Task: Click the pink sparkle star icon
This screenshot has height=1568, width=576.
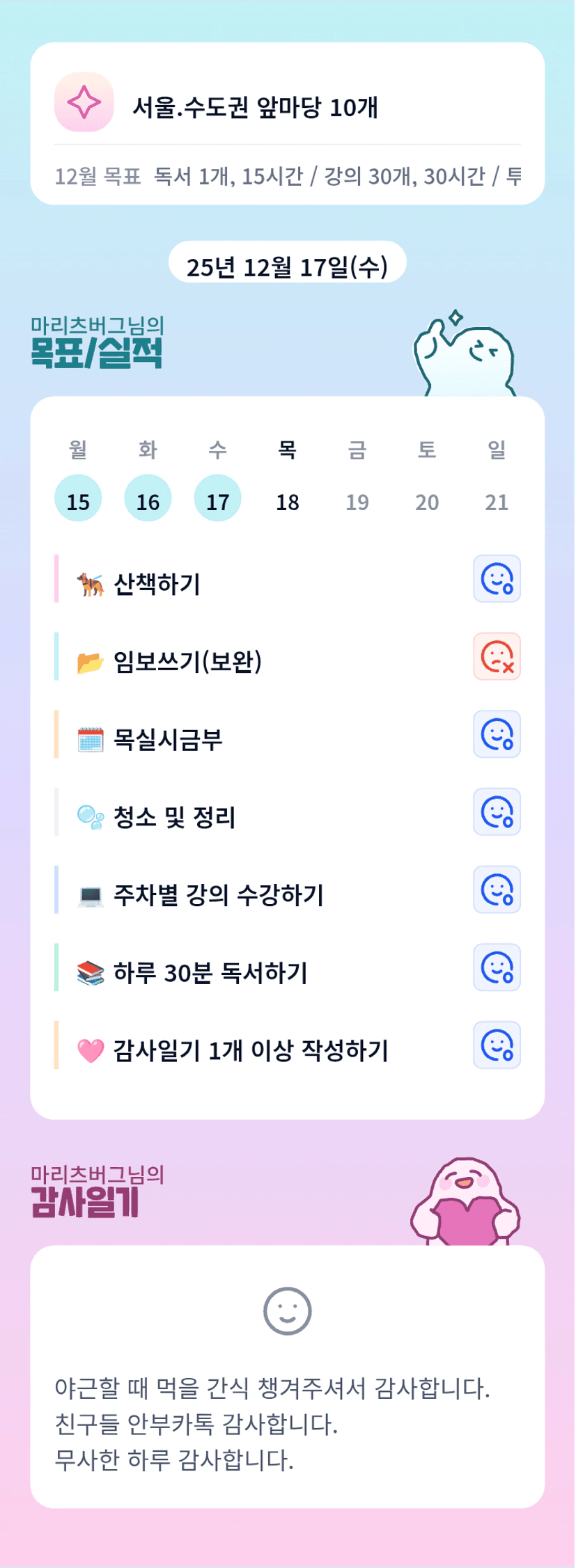Action: 84,102
